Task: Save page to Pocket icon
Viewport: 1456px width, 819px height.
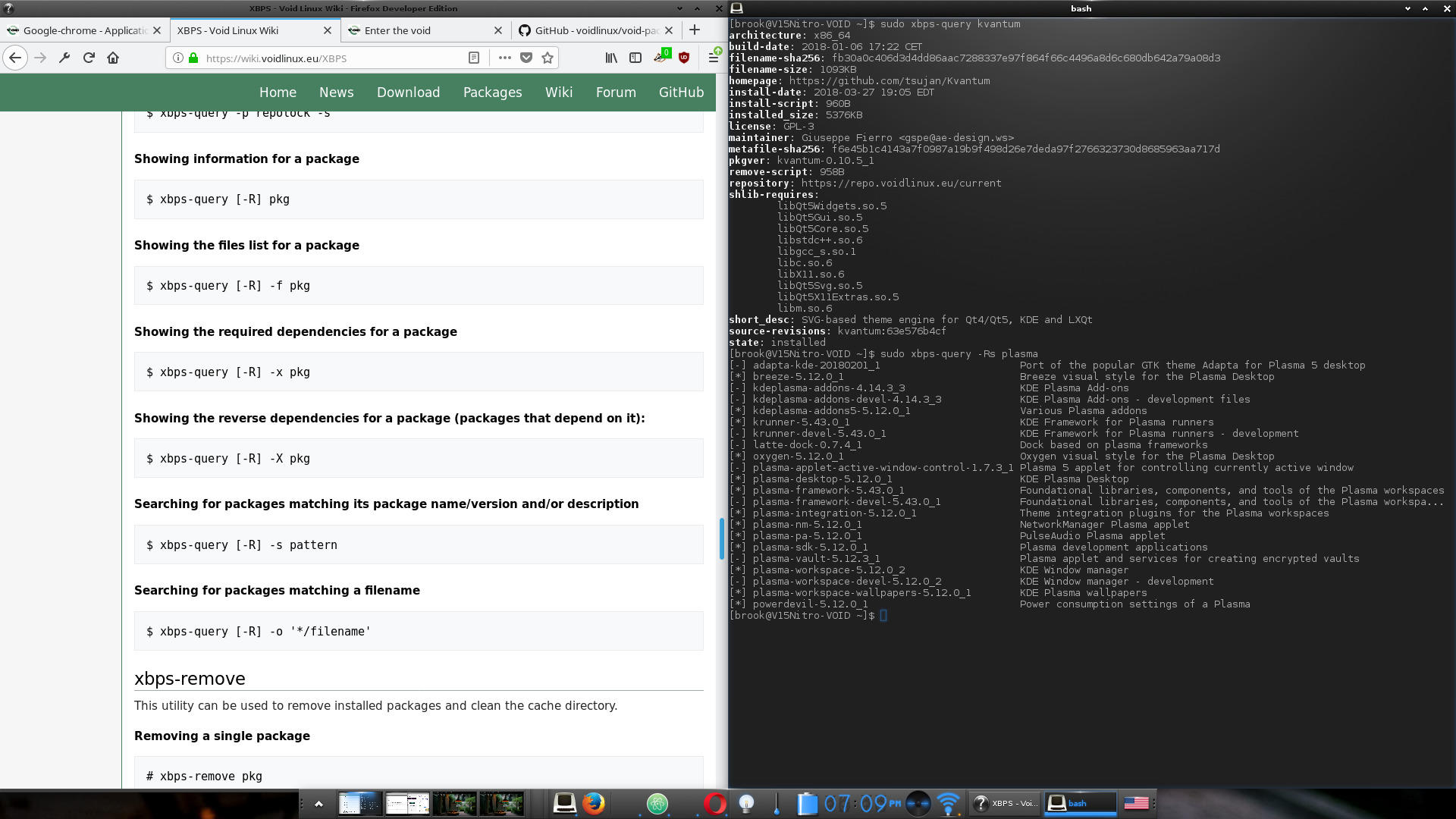Action: 526,58
